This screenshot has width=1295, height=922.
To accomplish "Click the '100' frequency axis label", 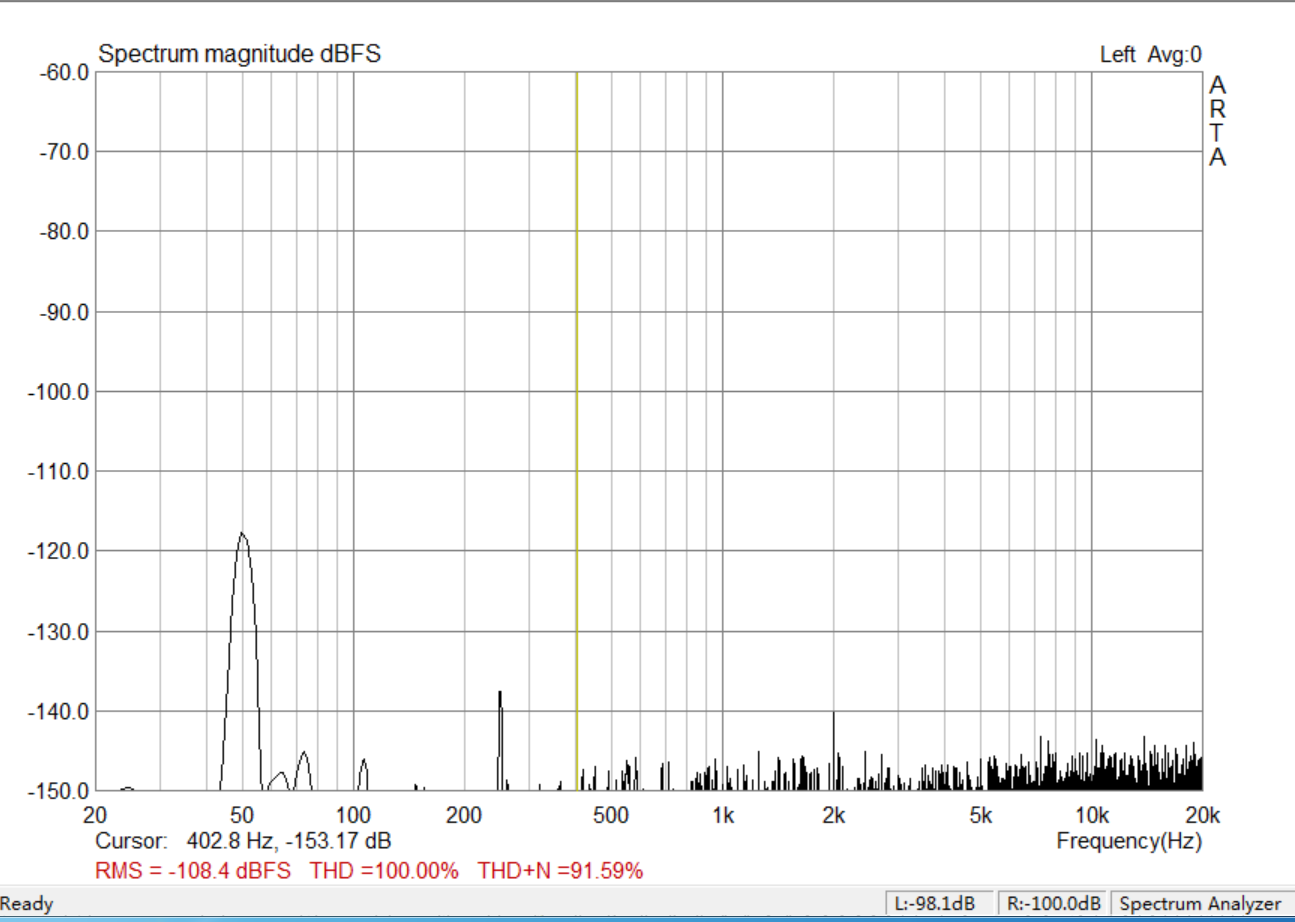I will [x=353, y=815].
